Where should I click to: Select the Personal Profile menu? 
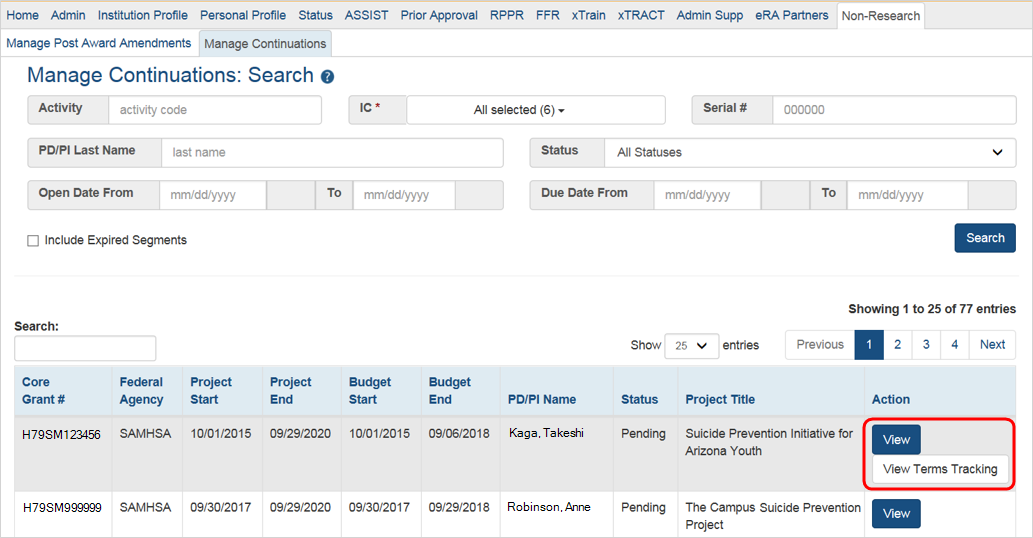(x=242, y=15)
